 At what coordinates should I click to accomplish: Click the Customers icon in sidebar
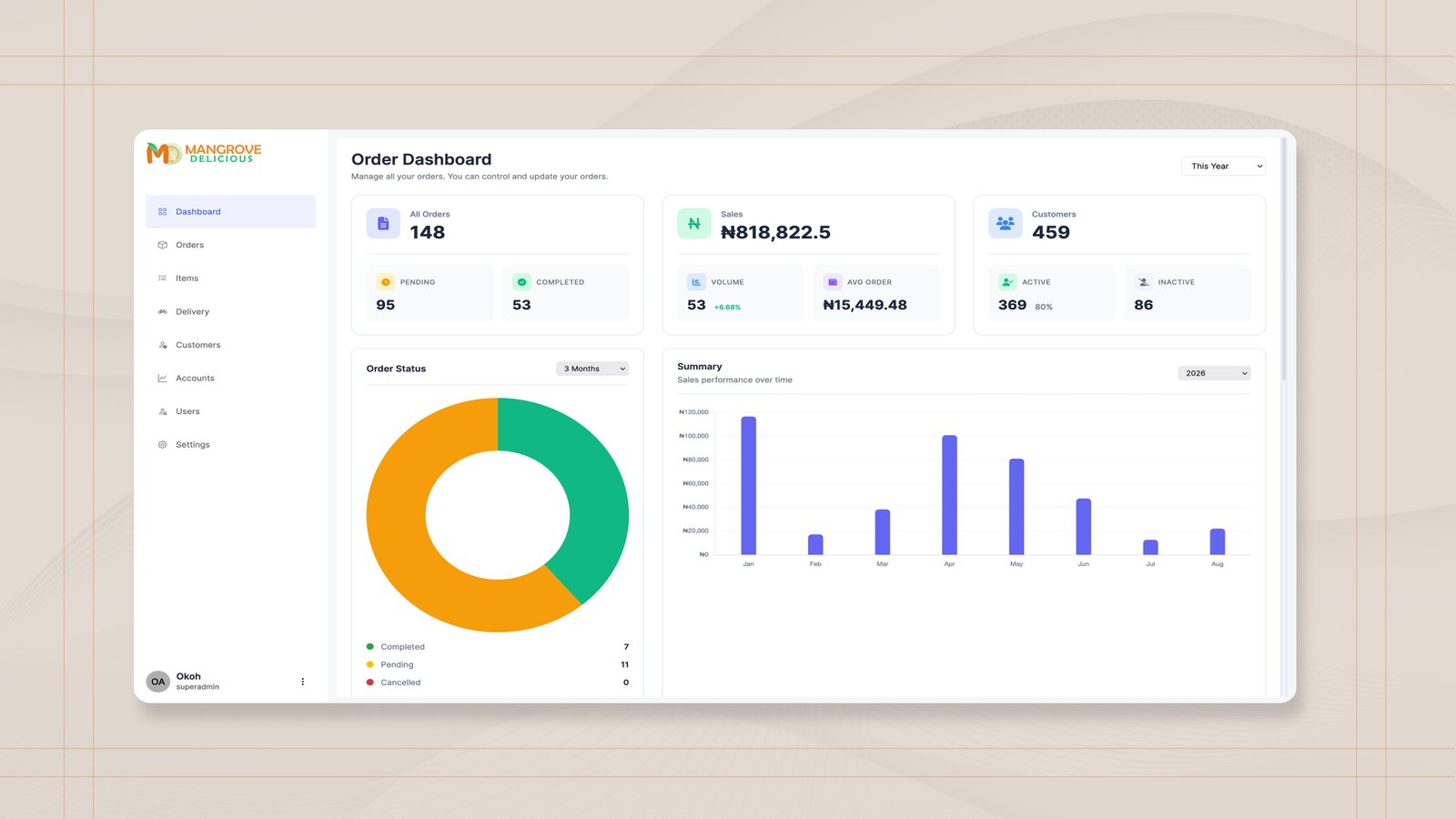163,345
